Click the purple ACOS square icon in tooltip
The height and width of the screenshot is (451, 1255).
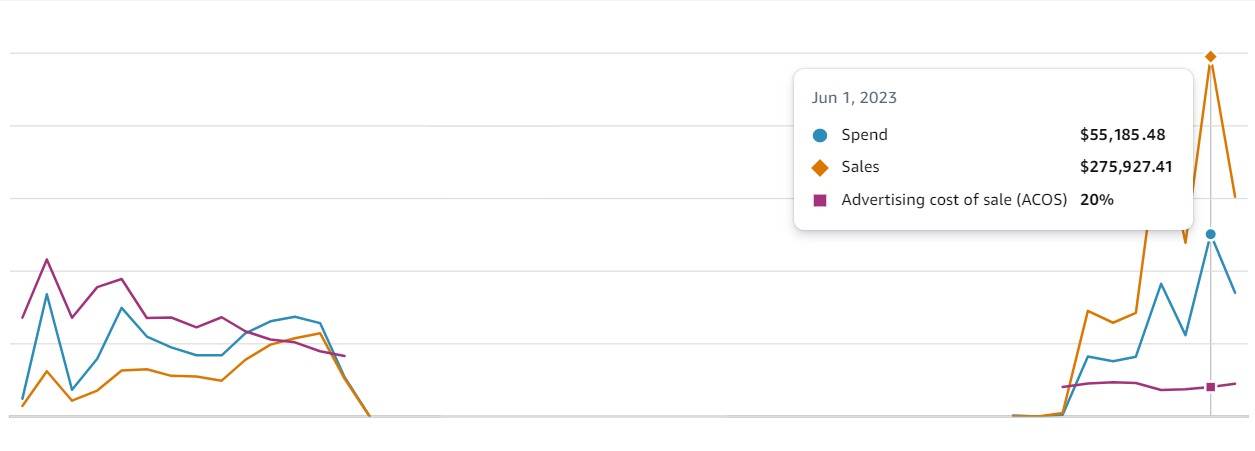pos(820,200)
